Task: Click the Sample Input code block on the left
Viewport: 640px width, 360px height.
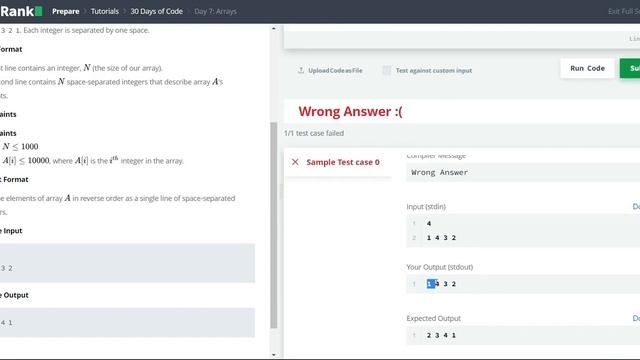Action: click(127, 263)
